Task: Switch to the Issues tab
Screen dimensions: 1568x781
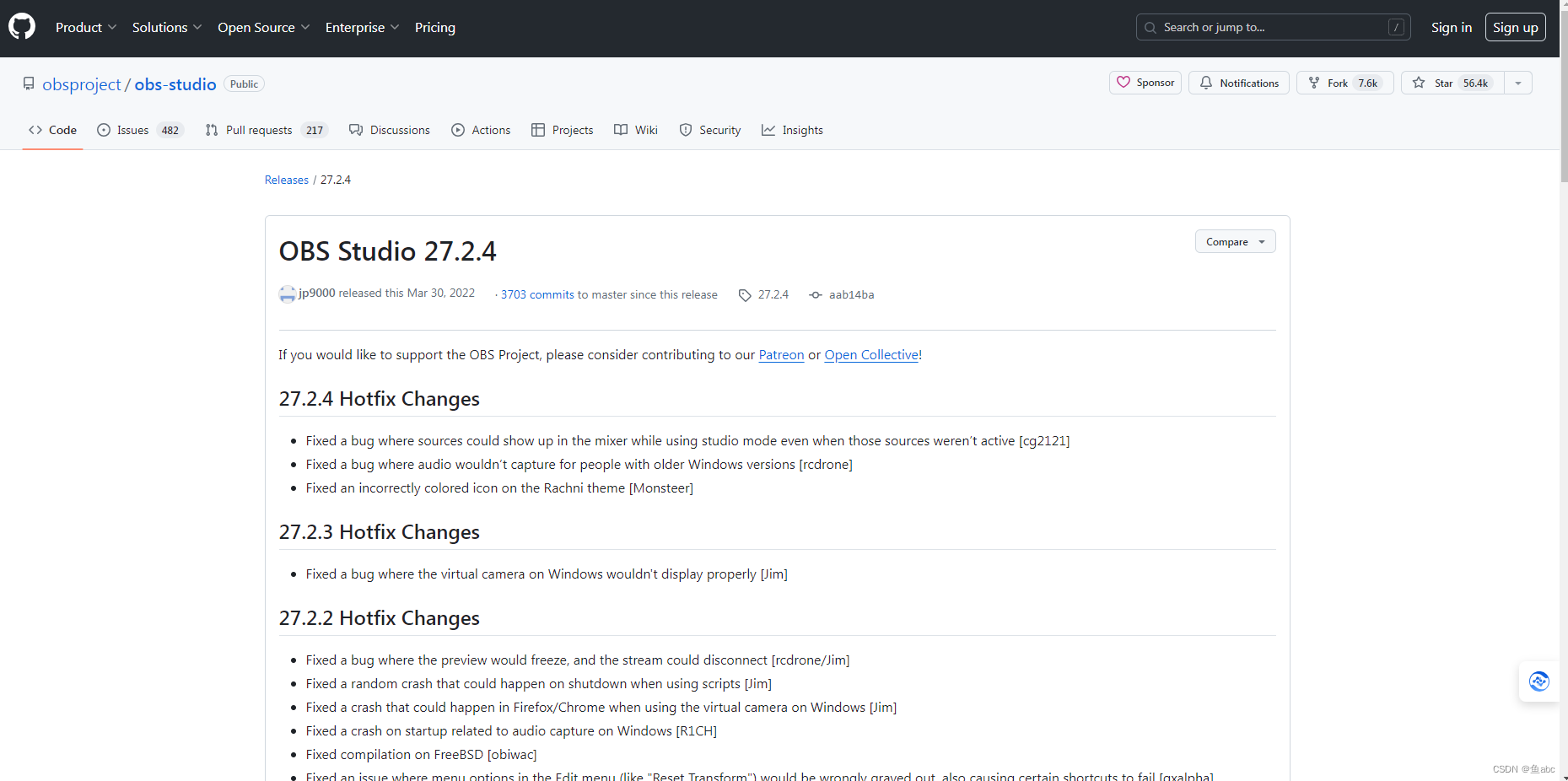Action: [140, 130]
